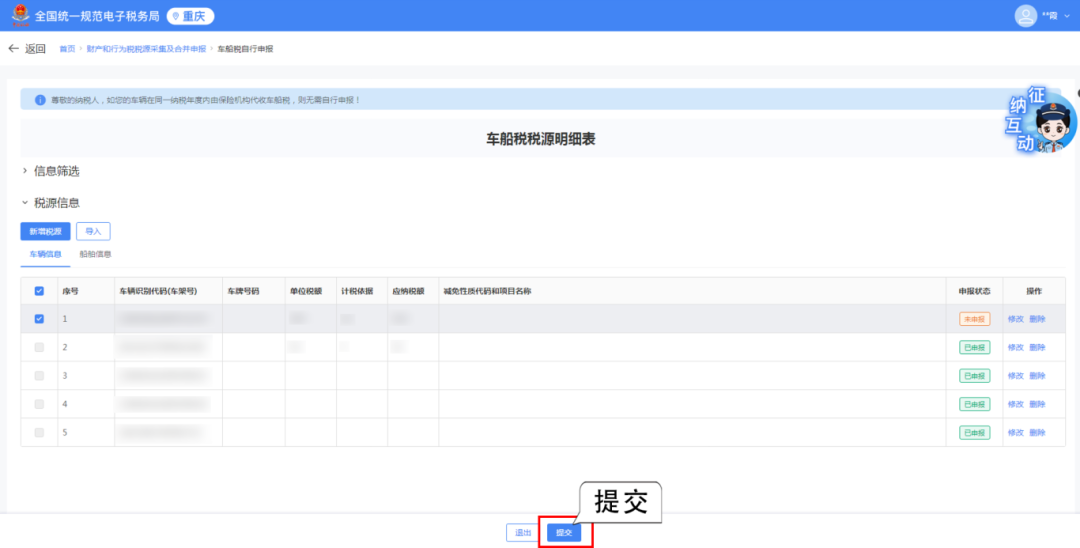Screen dimensions: 1080x548
Task: Uncheck the checkbox for row 1
Action: pos(39,319)
